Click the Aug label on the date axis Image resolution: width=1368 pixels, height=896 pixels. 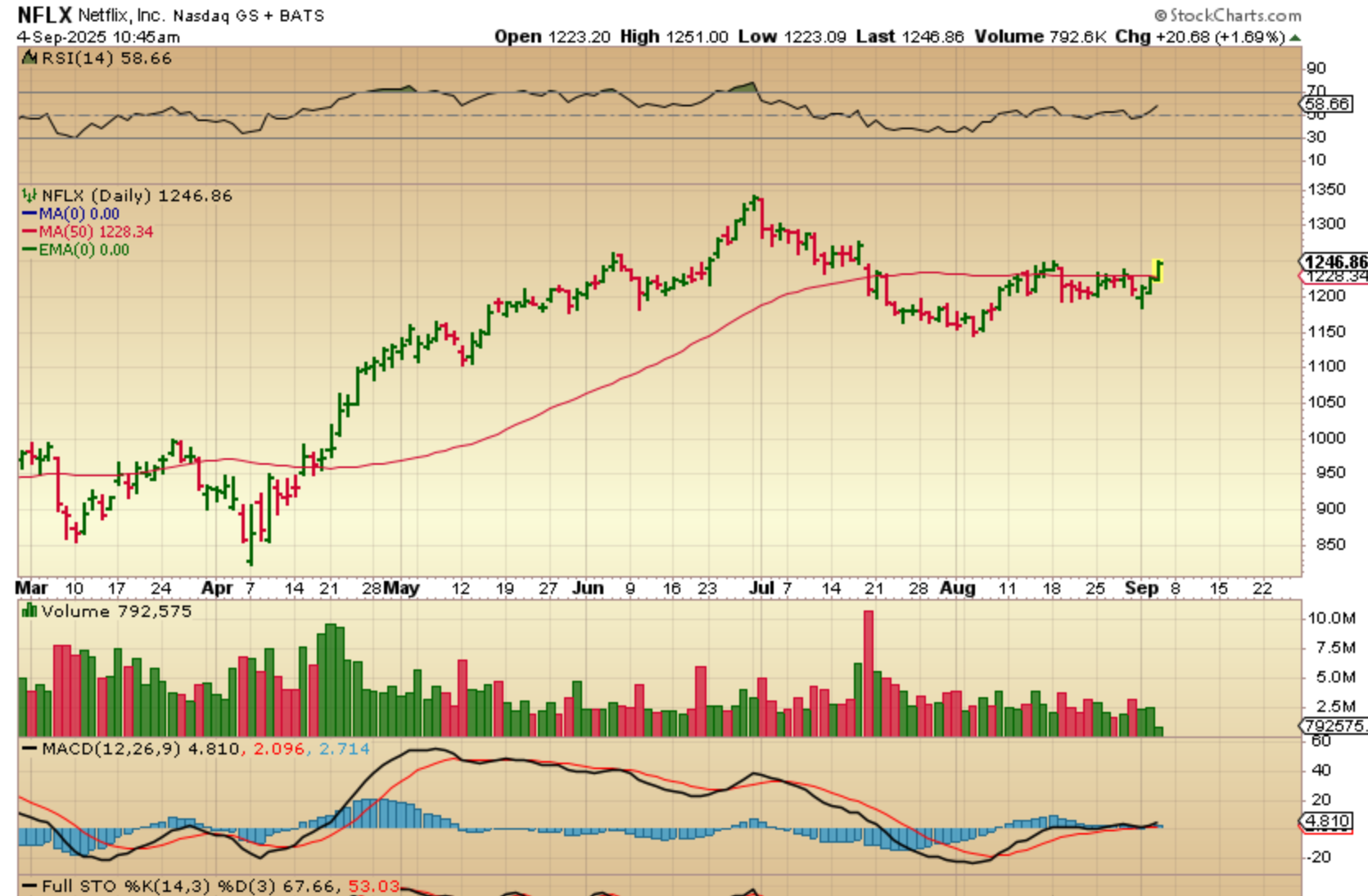click(957, 588)
